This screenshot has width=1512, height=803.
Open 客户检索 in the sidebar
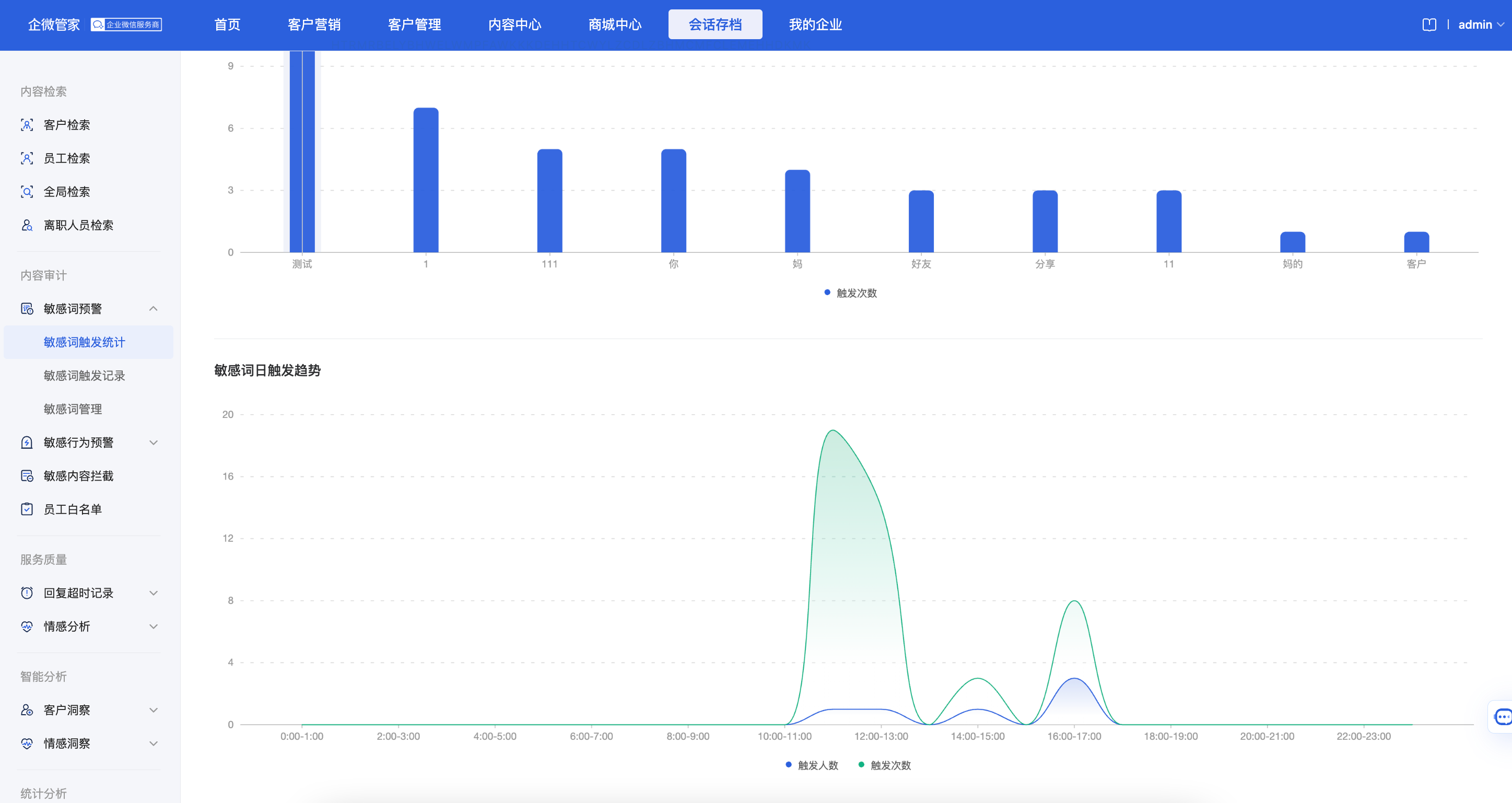[67, 125]
